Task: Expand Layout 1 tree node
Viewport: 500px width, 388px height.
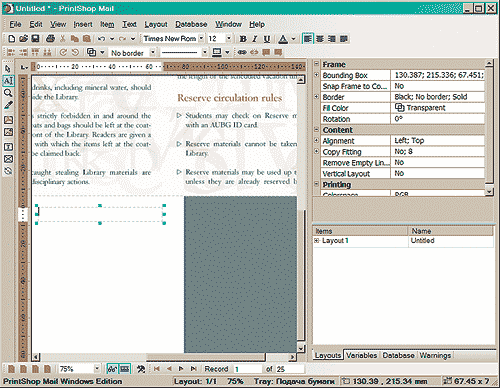Action: pos(317,240)
